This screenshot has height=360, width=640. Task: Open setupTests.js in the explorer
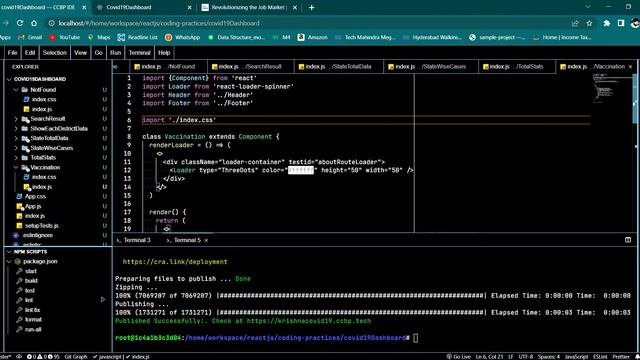click(x=41, y=226)
